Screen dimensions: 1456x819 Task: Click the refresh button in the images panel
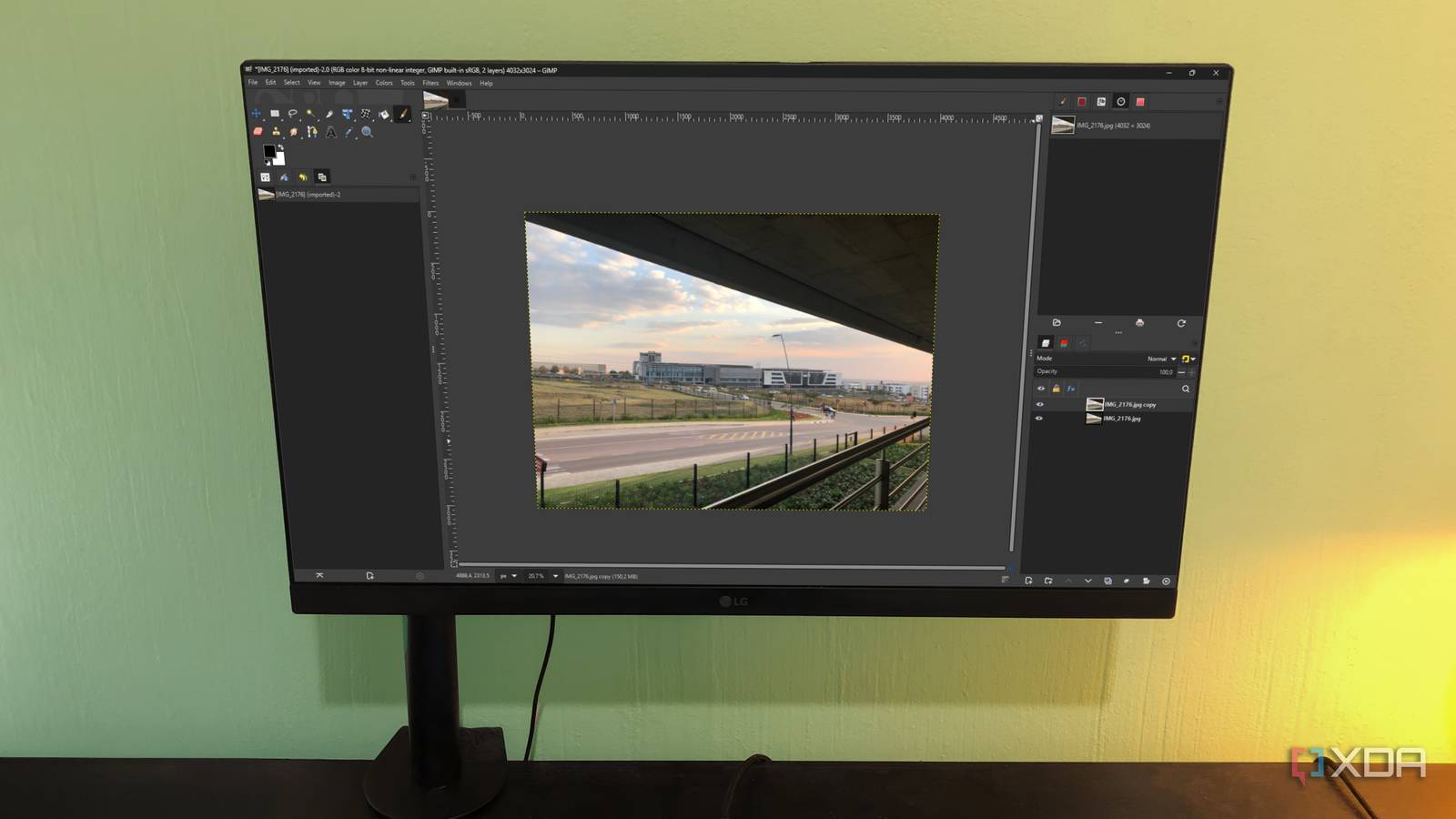point(1181,323)
